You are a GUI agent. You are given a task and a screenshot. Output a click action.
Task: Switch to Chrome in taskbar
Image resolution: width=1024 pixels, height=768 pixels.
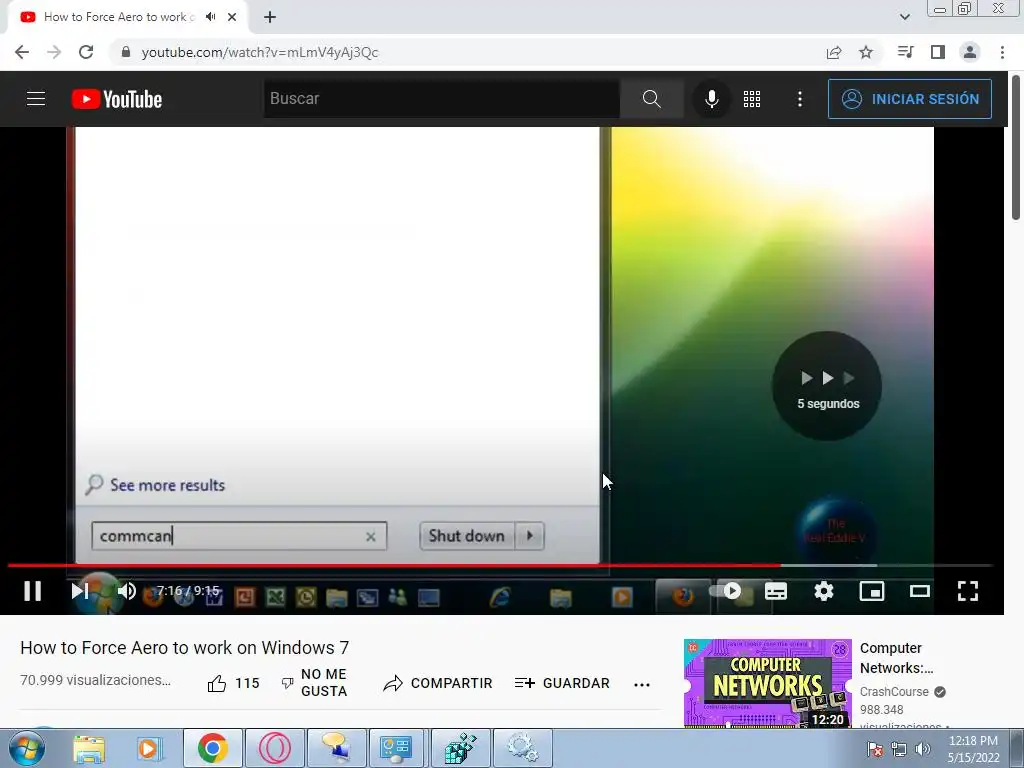[x=213, y=748]
